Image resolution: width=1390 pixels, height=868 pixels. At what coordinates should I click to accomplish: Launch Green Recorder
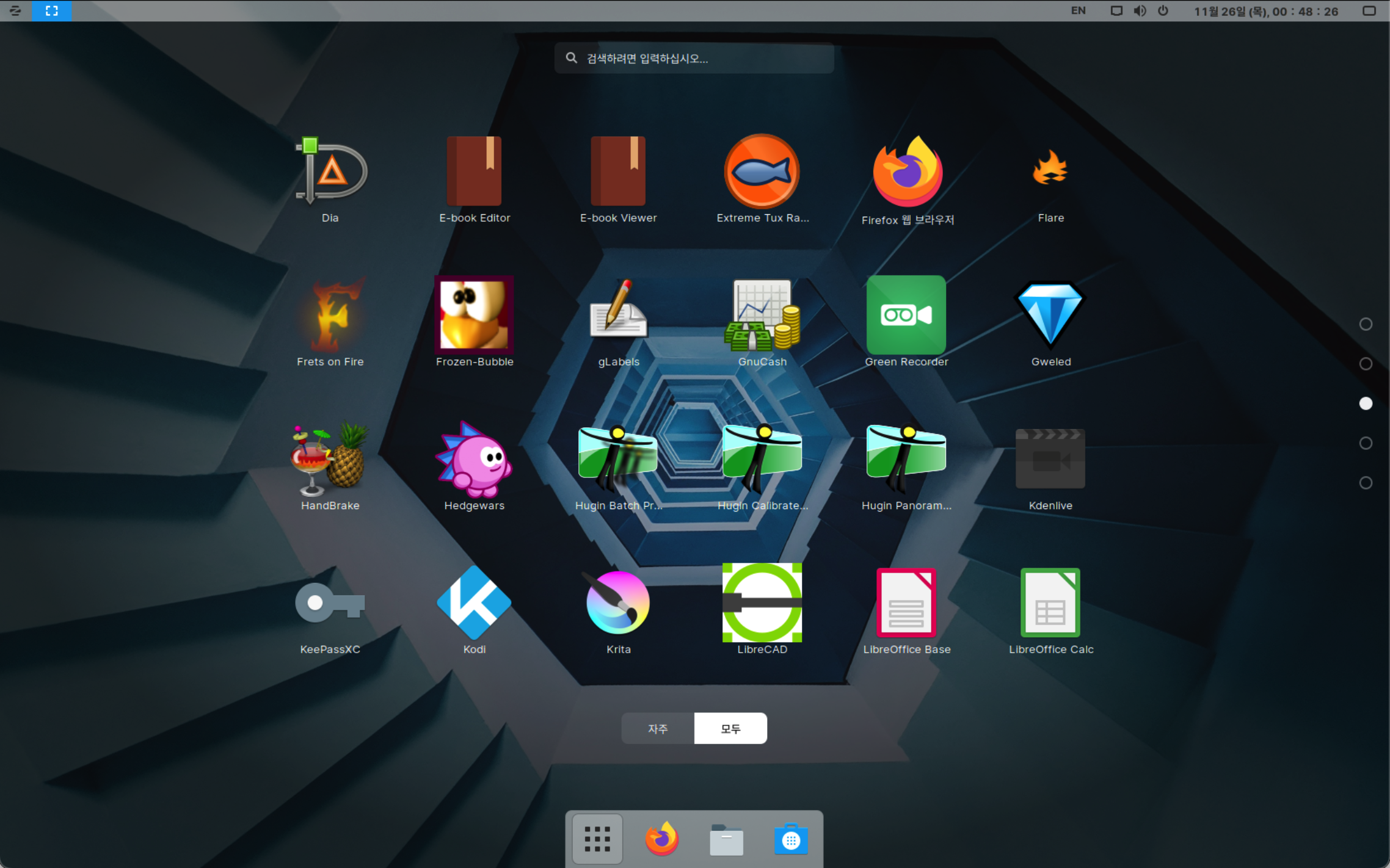907,323
